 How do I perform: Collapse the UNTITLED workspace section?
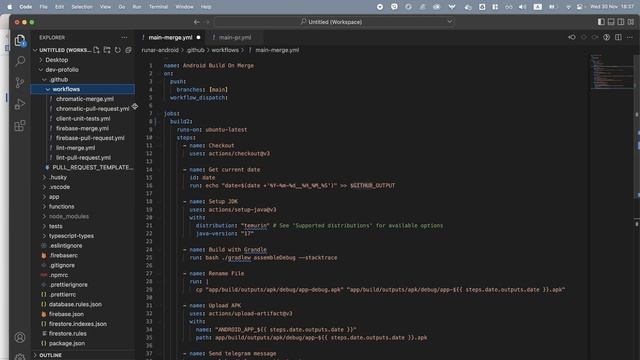63,50
